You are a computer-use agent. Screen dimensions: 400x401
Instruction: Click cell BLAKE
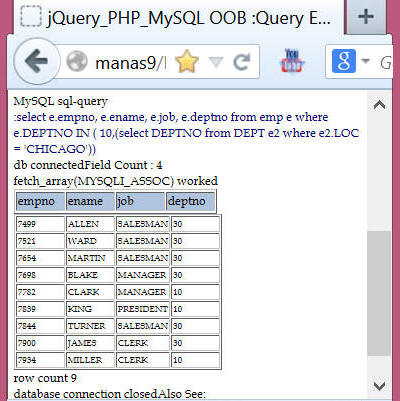[90, 275]
